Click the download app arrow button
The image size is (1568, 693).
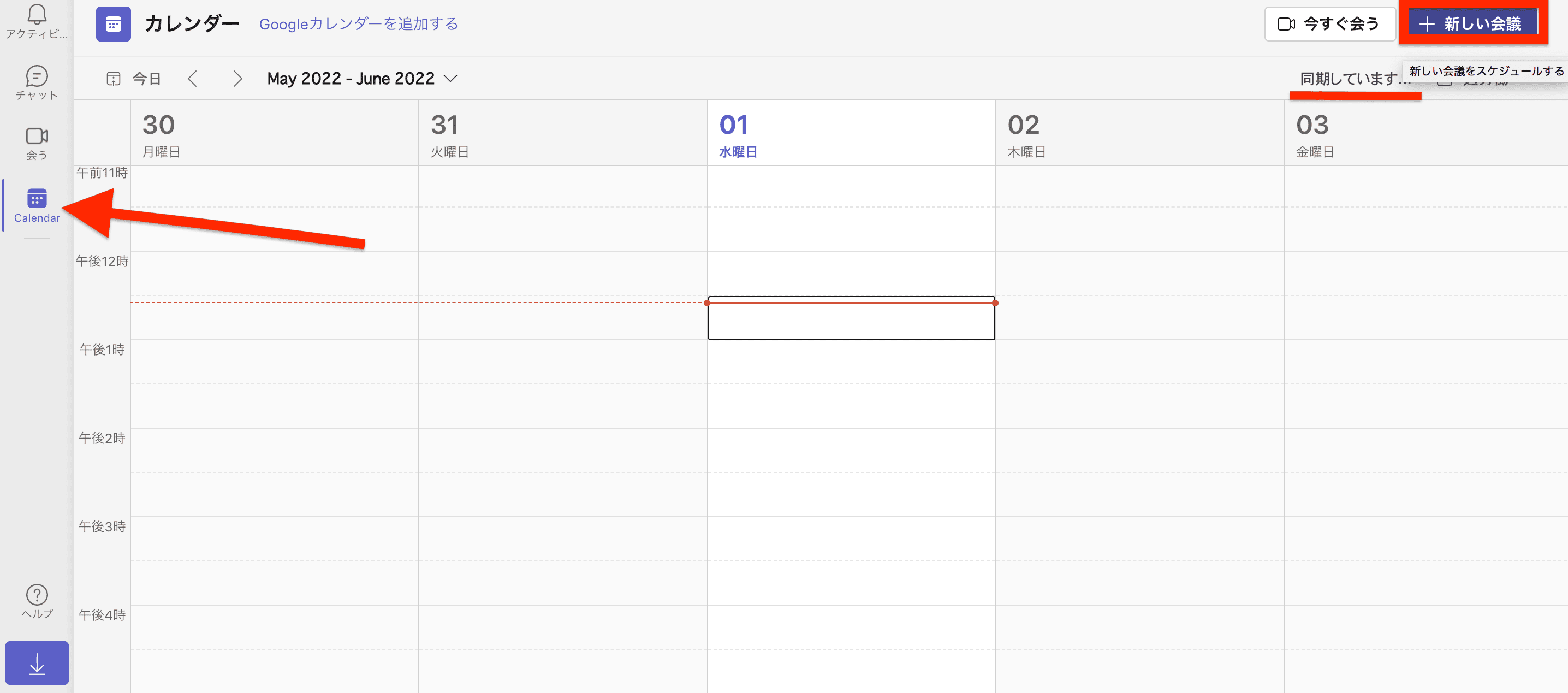click(x=37, y=663)
